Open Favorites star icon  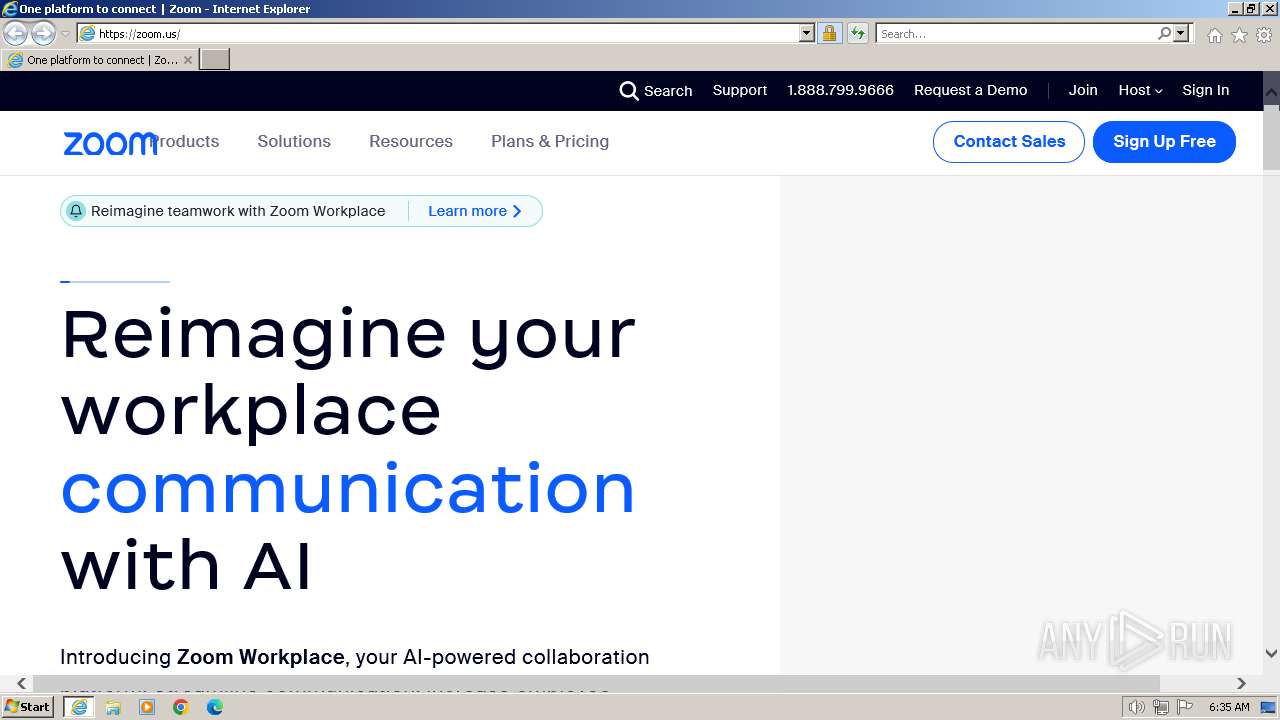(x=1239, y=35)
